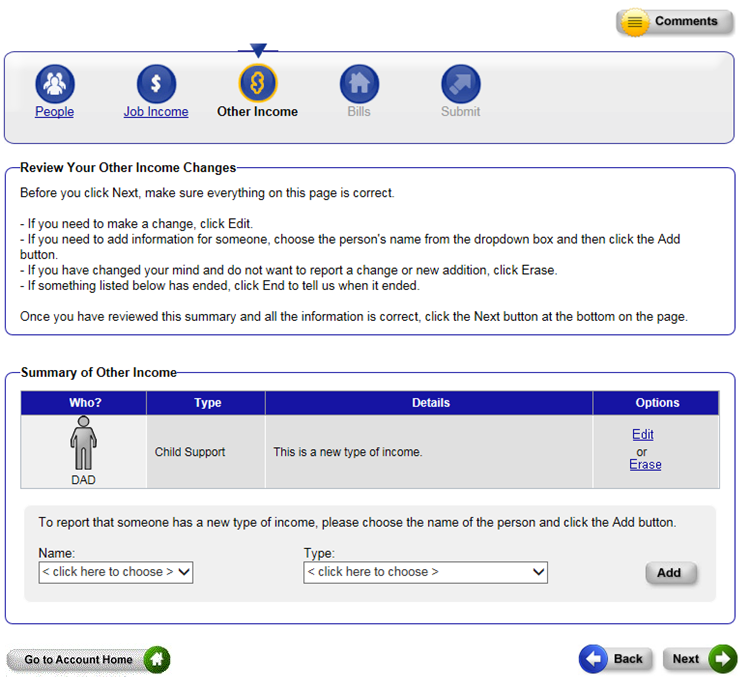
Task: Edit the Child Support income entry
Action: pos(643,435)
